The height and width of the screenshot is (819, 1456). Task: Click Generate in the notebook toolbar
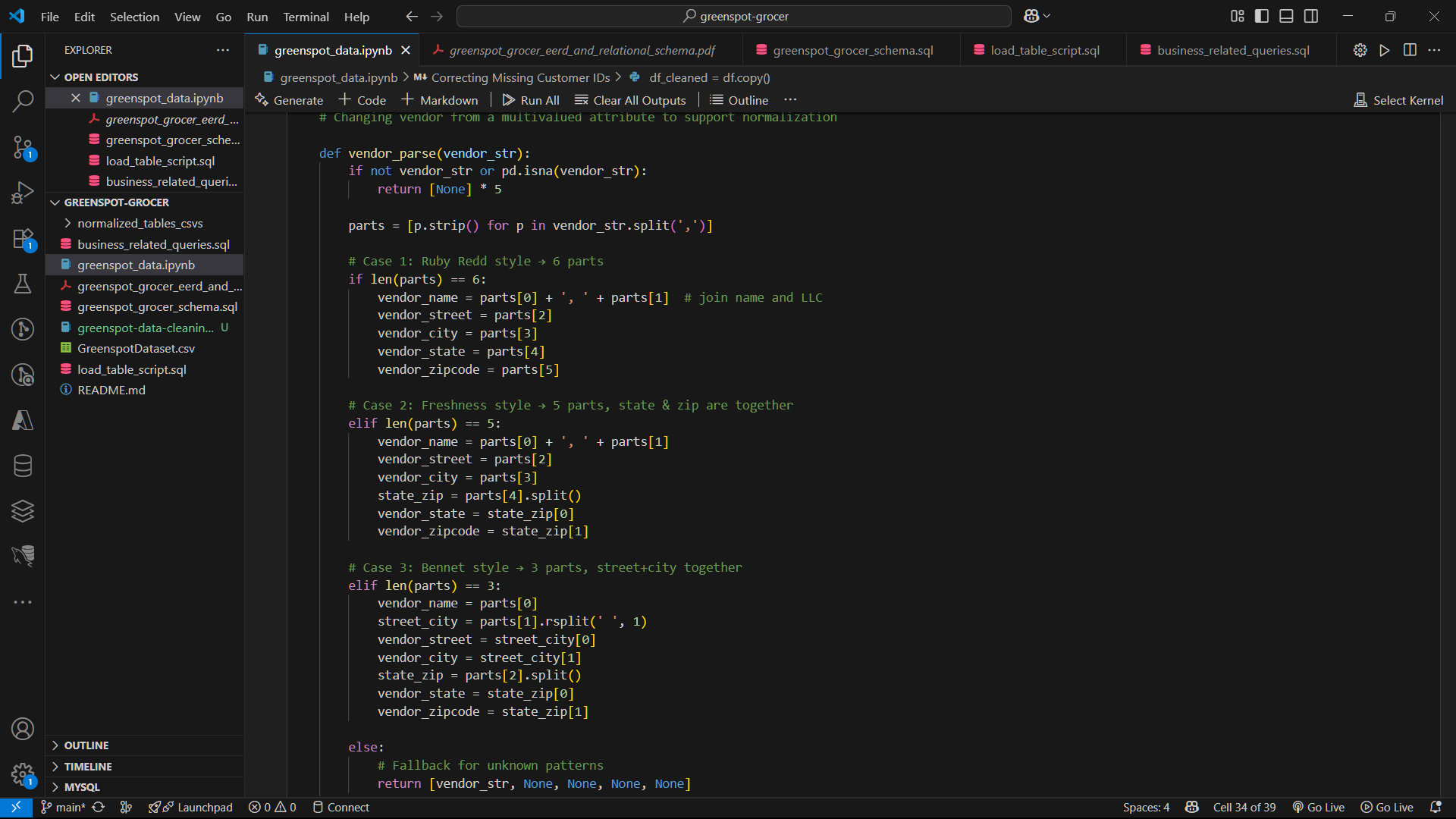coord(289,100)
